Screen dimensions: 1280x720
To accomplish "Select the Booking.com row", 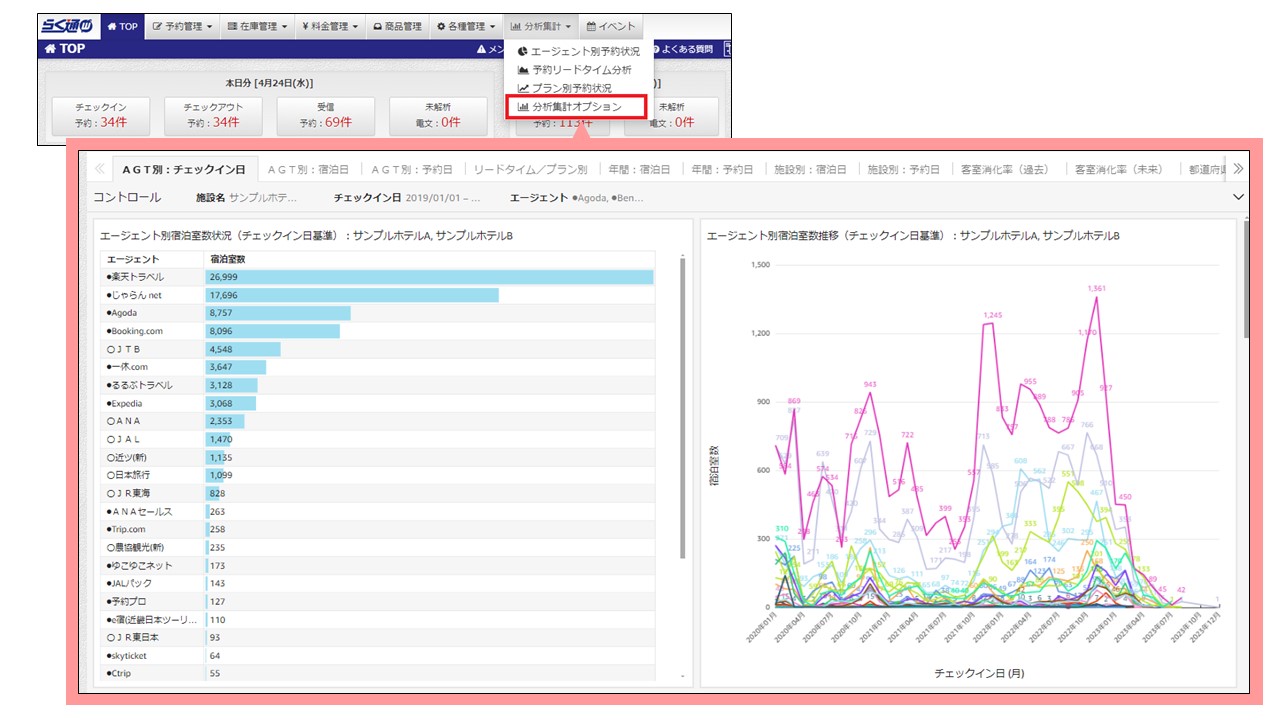I will coord(378,331).
